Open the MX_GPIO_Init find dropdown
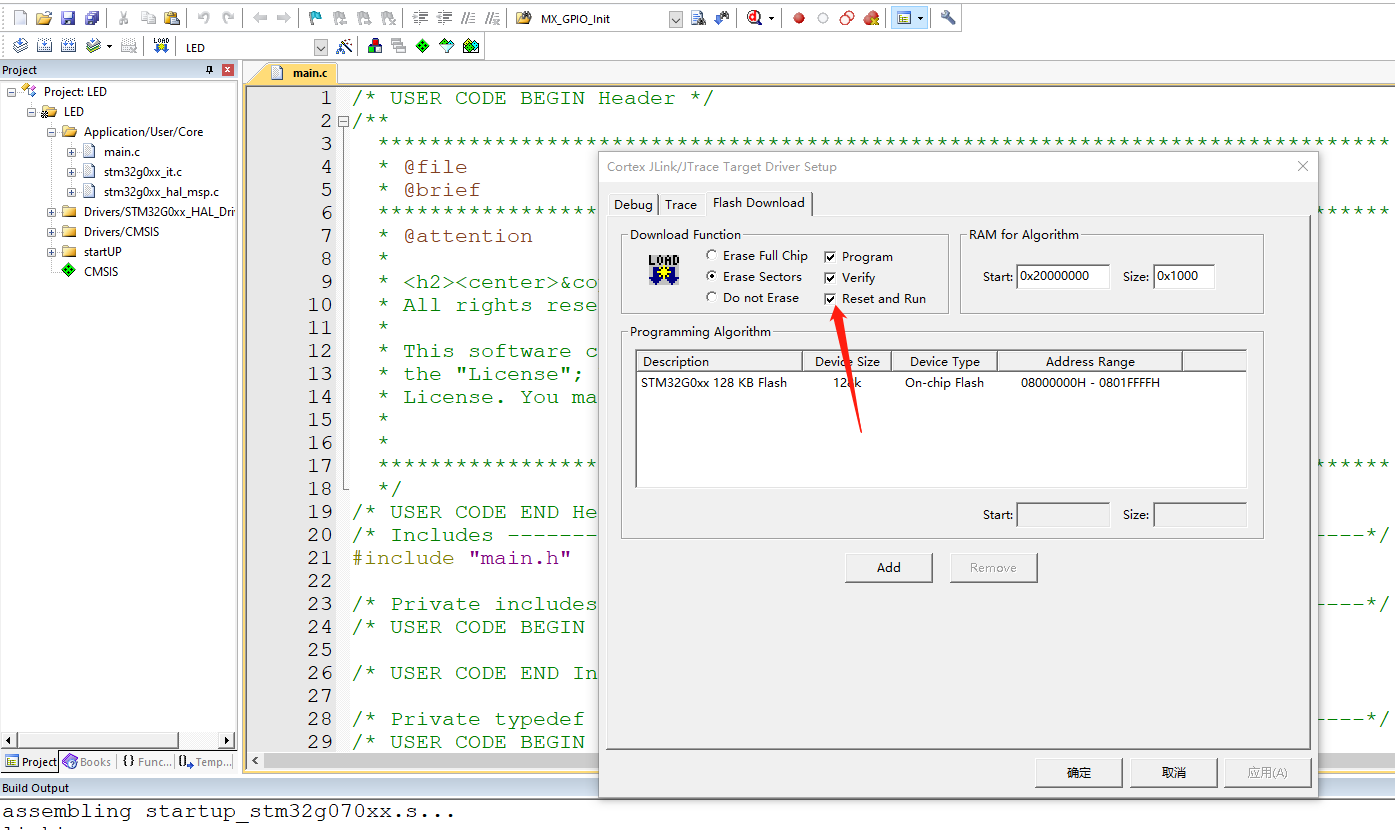The image size is (1395, 830). 675,19
